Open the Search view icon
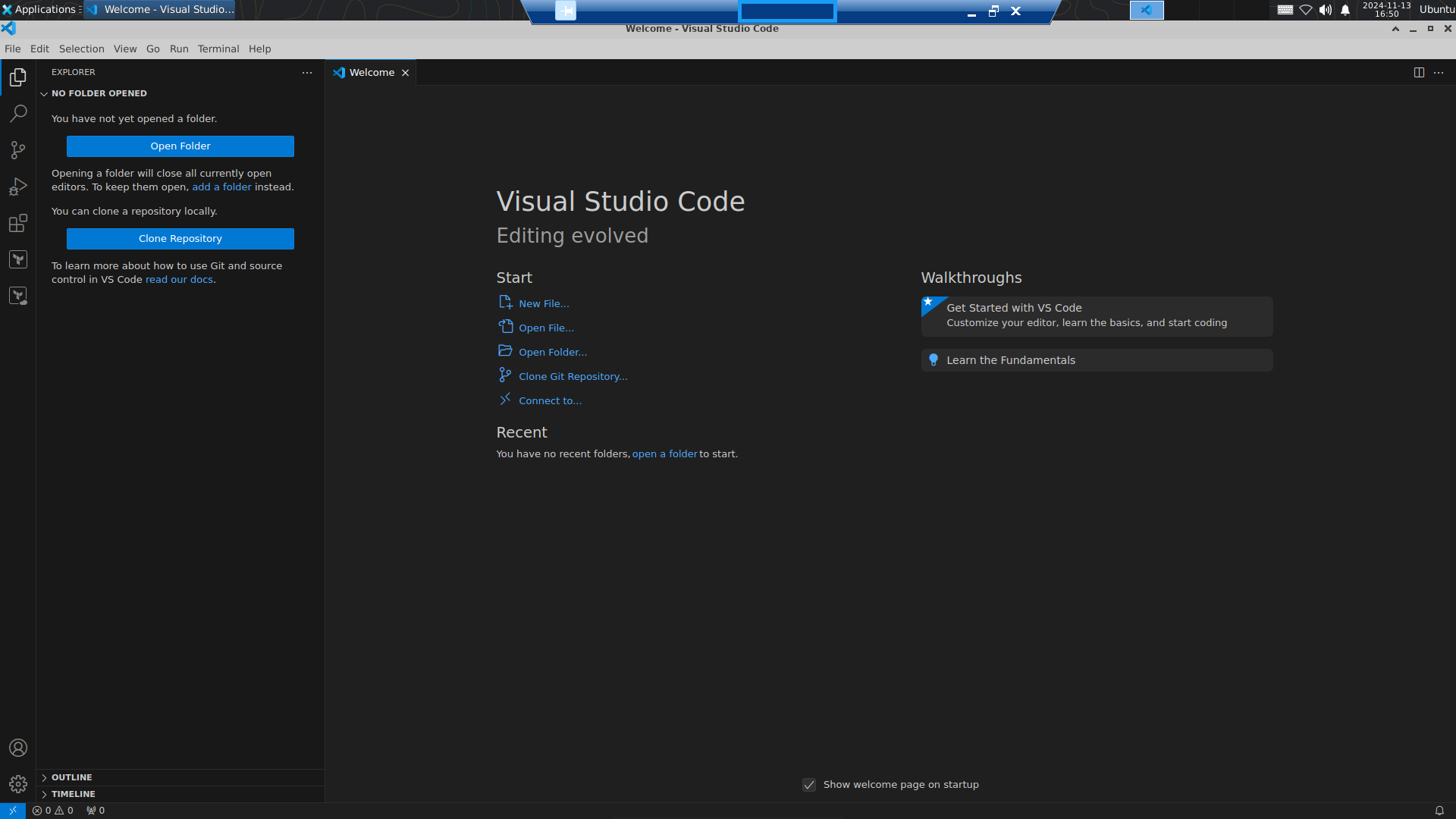 coord(18,114)
